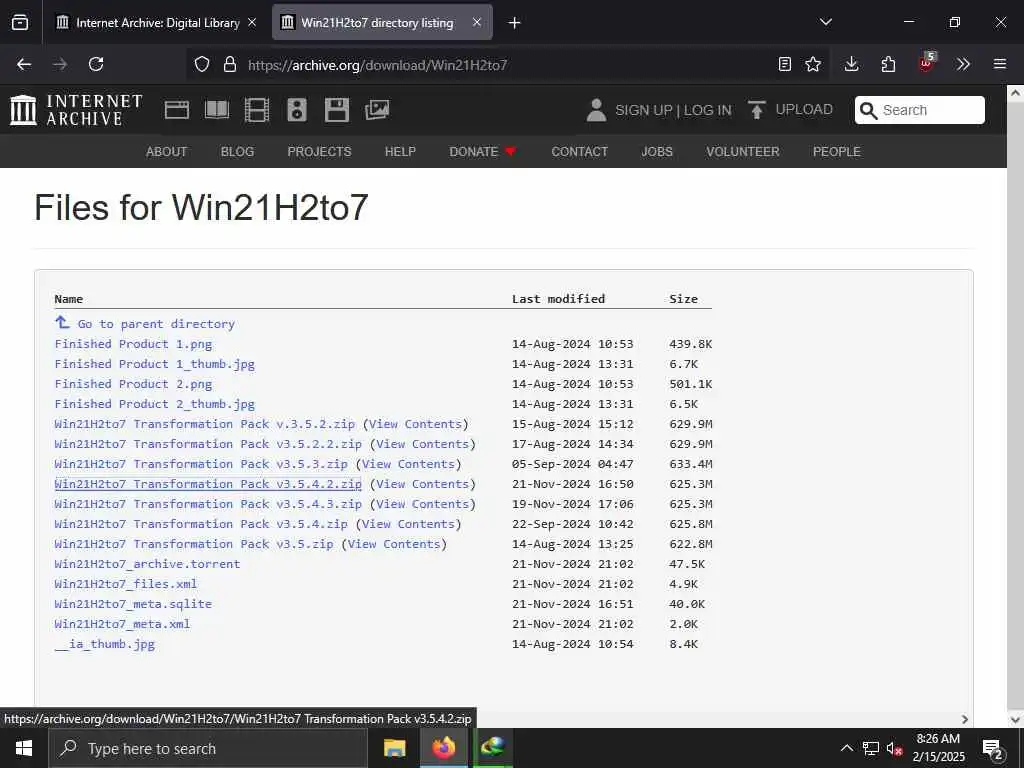Download Transformation Pack v.3.5.2.zip

(x=204, y=424)
